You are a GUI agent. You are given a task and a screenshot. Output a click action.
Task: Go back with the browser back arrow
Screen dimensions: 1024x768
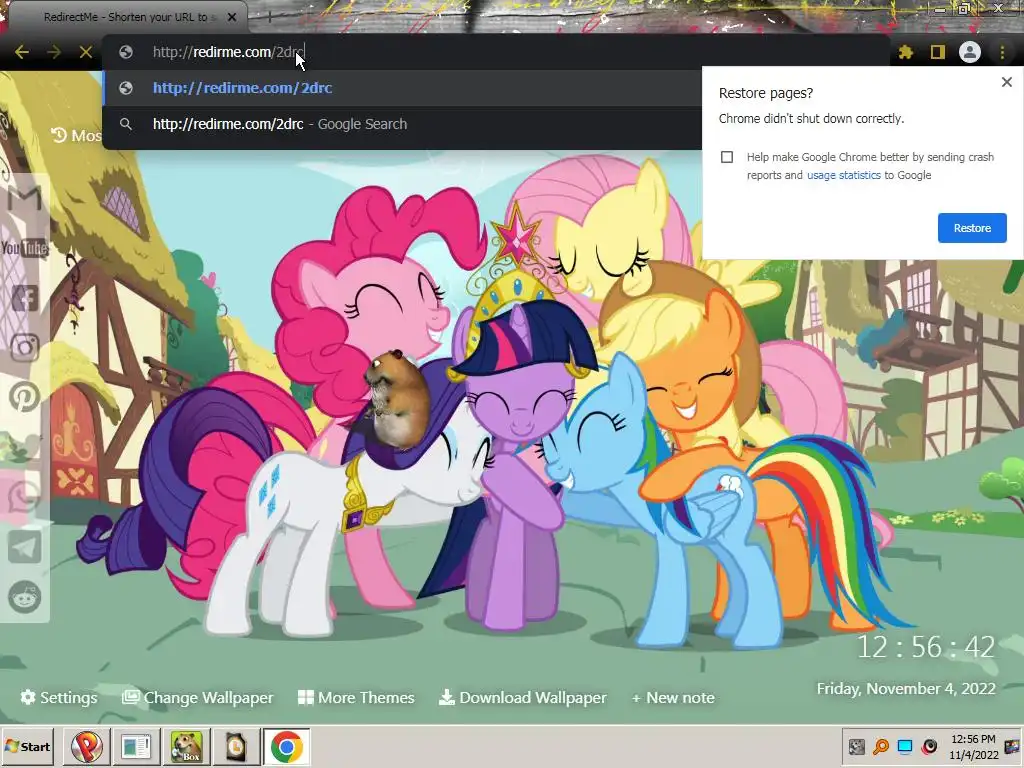tap(22, 52)
